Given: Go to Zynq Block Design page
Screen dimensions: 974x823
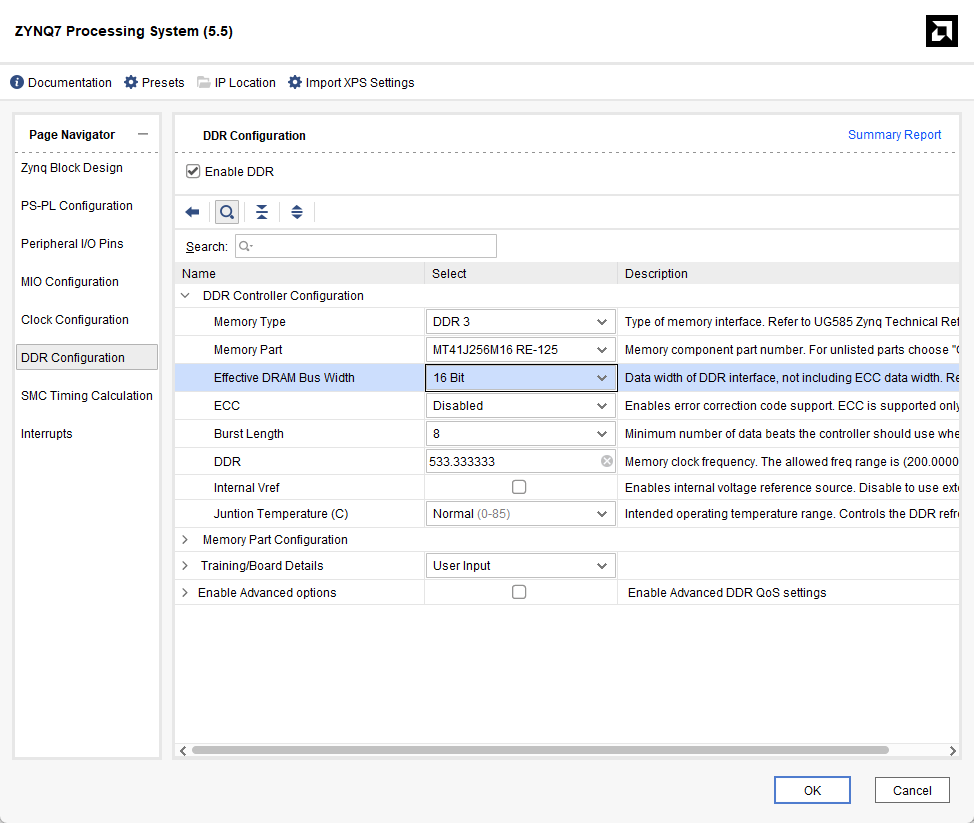Looking at the screenshot, I should tap(71, 168).
